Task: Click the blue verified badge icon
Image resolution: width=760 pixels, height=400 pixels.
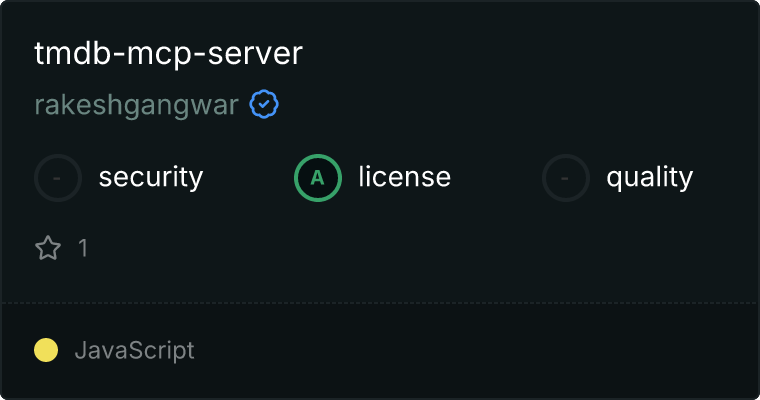Action: coord(264,104)
